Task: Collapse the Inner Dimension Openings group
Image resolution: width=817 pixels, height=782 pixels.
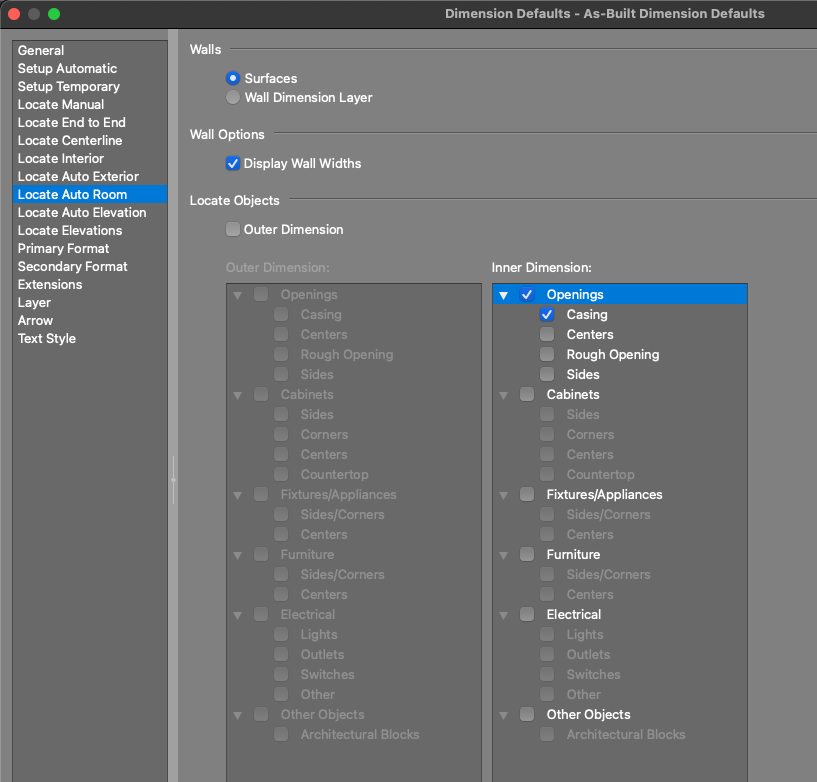Action: point(504,295)
